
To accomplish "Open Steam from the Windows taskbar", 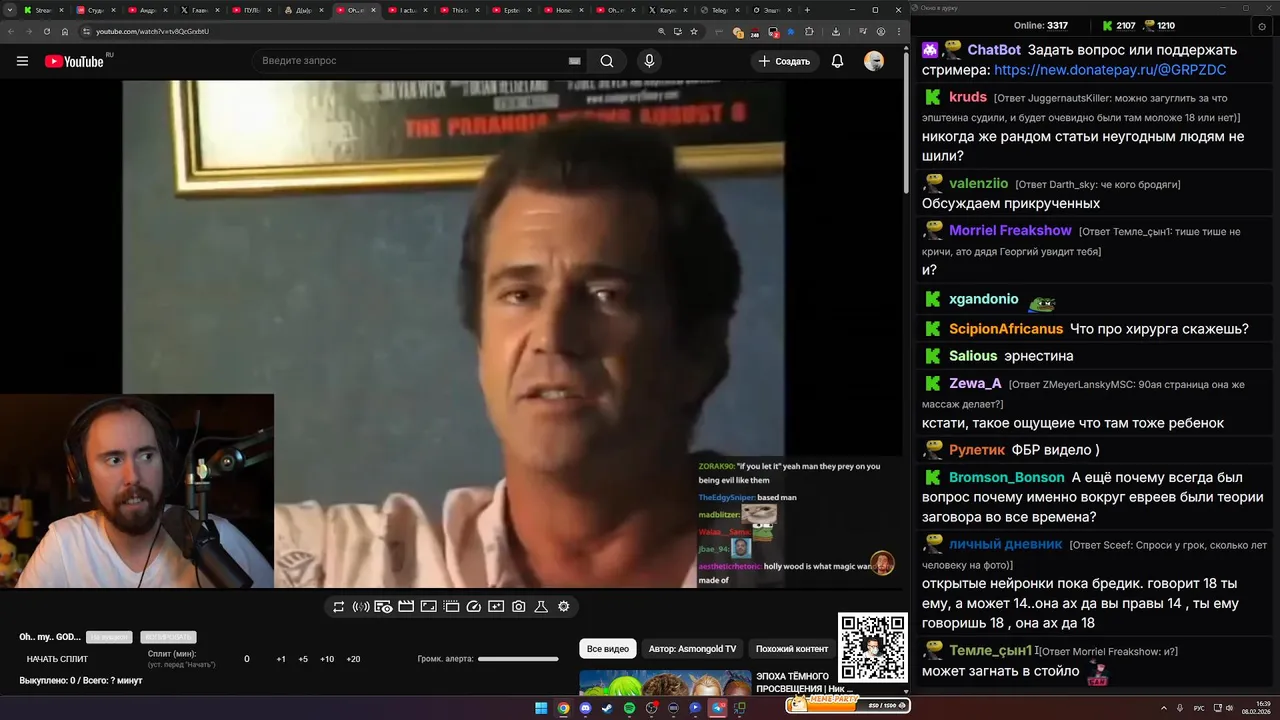I will pos(607,708).
